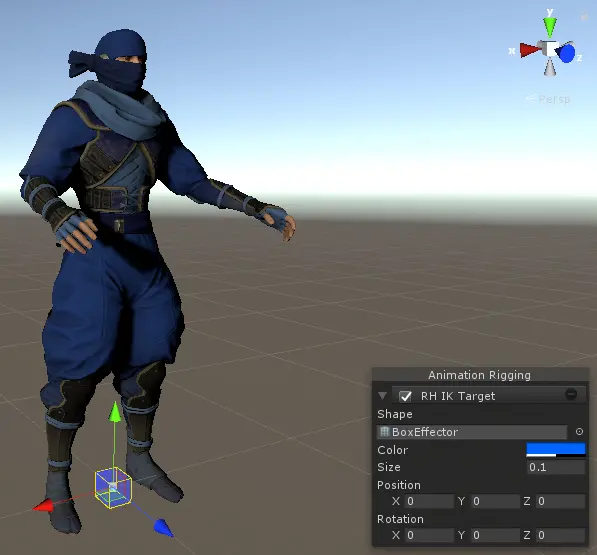Click the green move handle arrow

115,412
